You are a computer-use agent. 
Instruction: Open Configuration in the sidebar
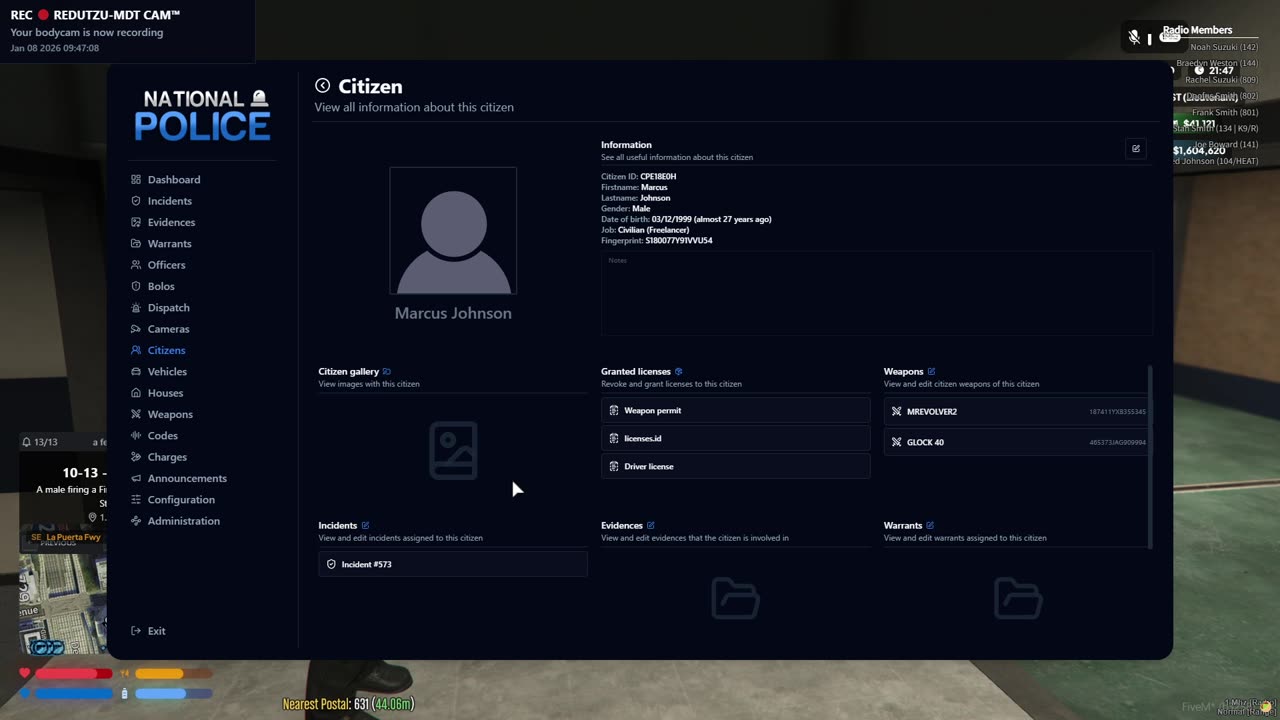(181, 500)
